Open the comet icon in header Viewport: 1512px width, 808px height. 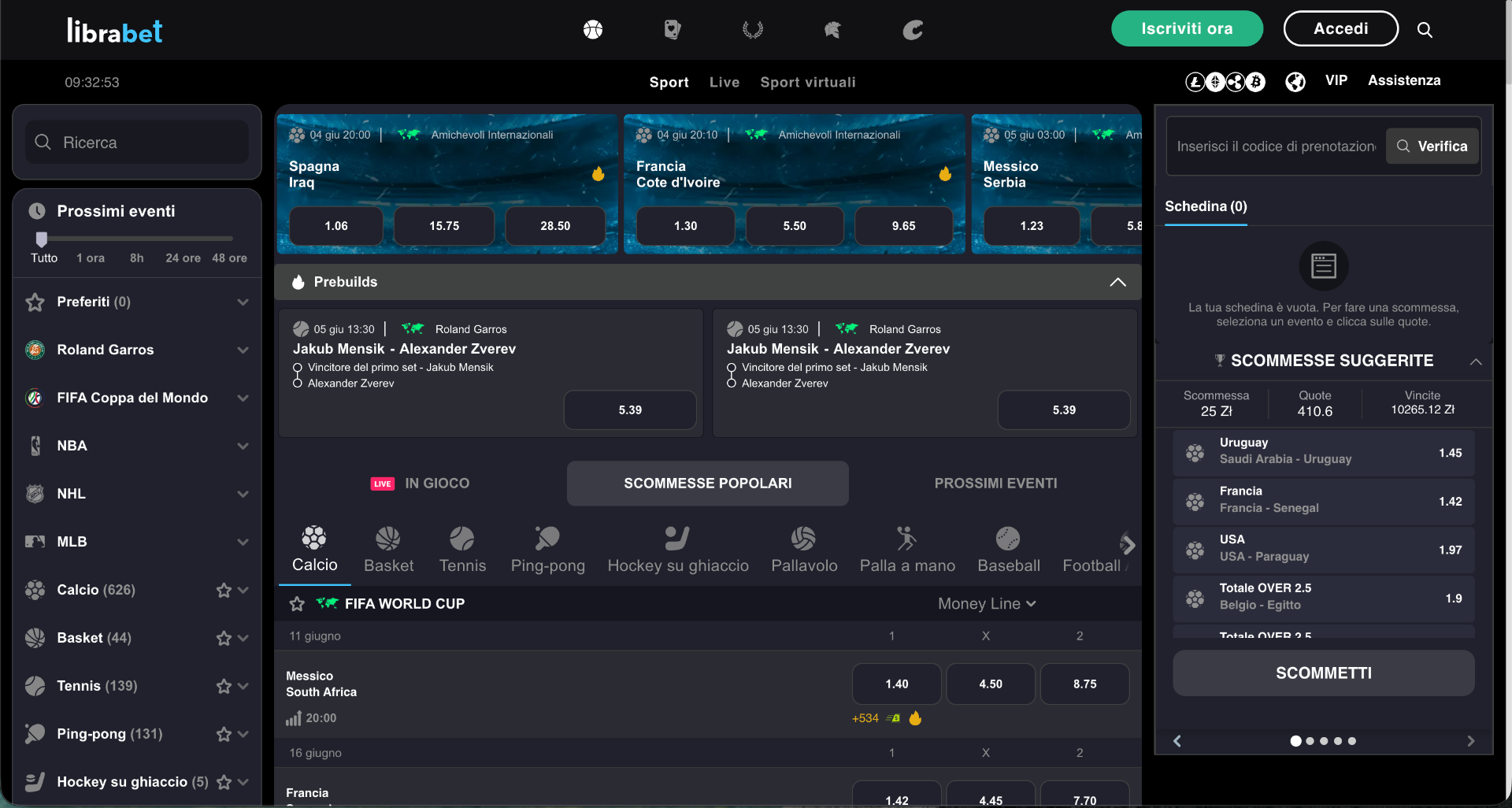point(912,30)
